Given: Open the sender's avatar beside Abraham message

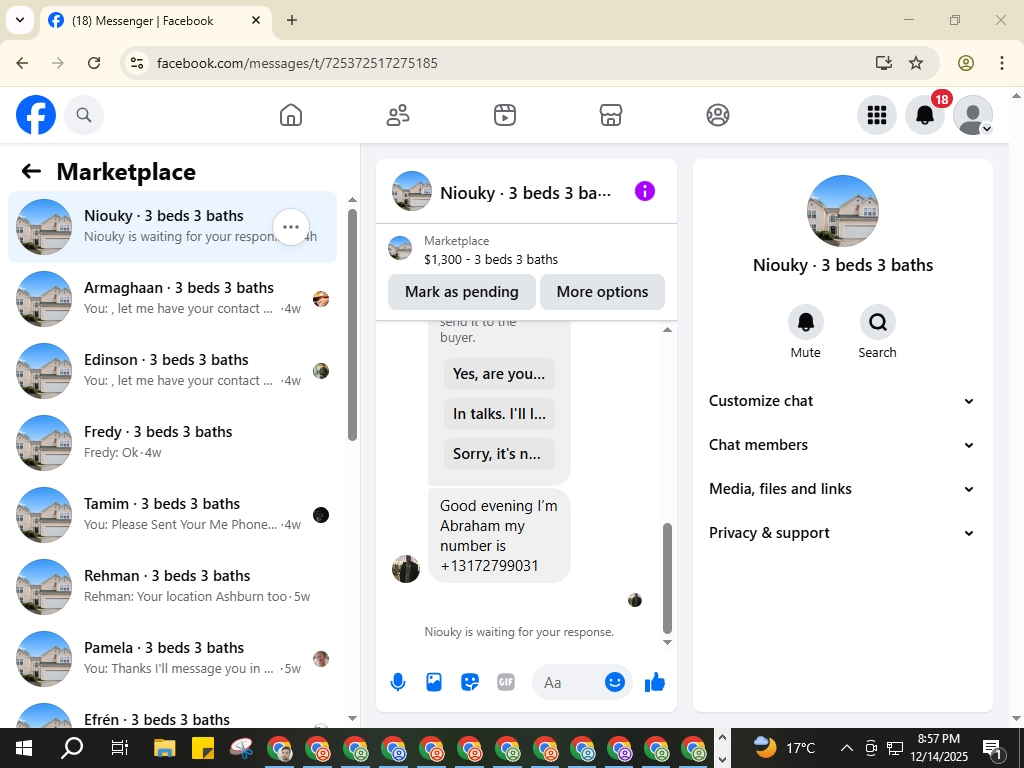Looking at the screenshot, I should tap(406, 569).
